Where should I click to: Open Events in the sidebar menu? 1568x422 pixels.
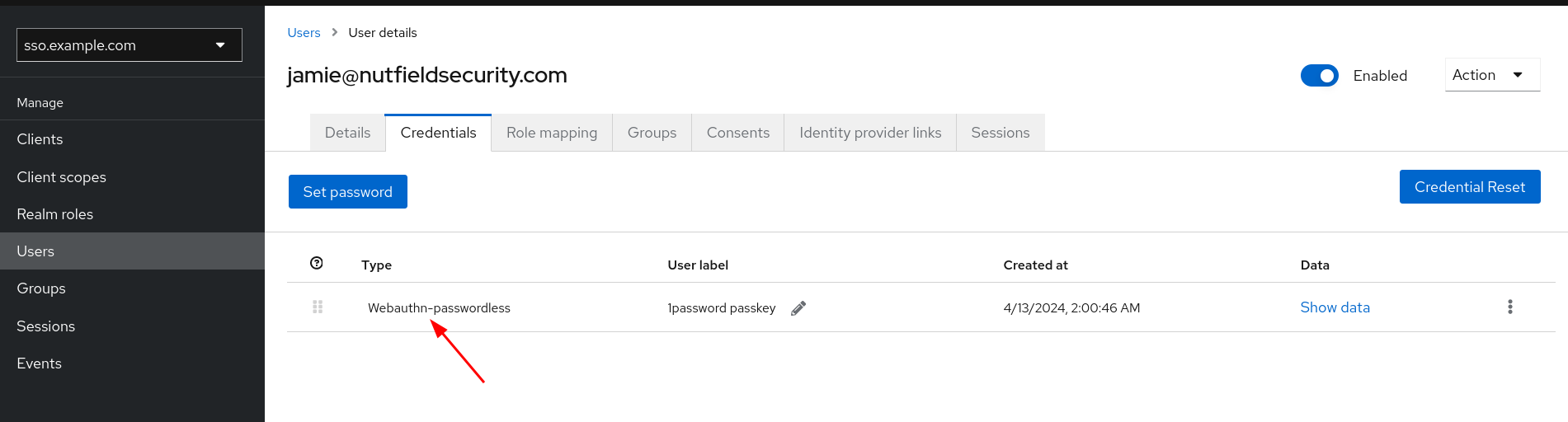(39, 363)
